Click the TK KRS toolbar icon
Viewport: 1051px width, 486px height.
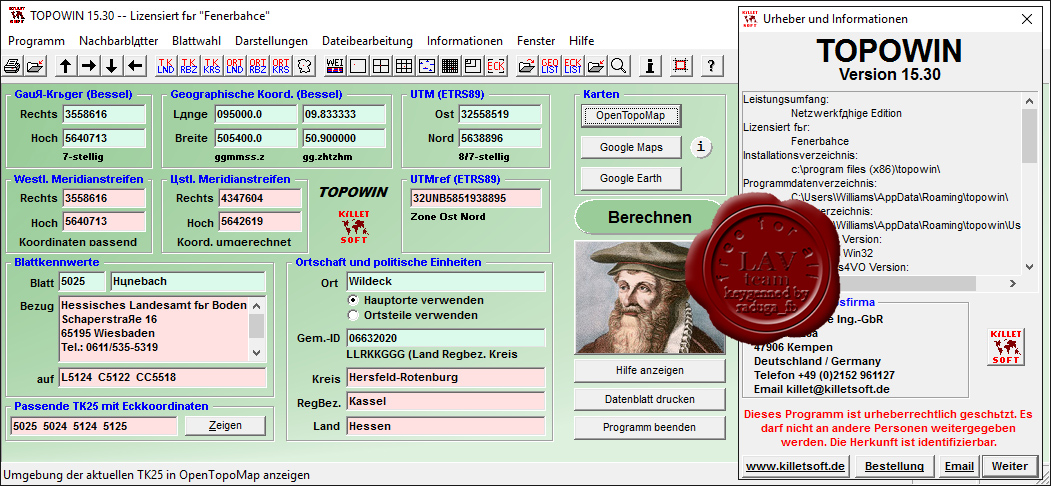tap(212, 66)
